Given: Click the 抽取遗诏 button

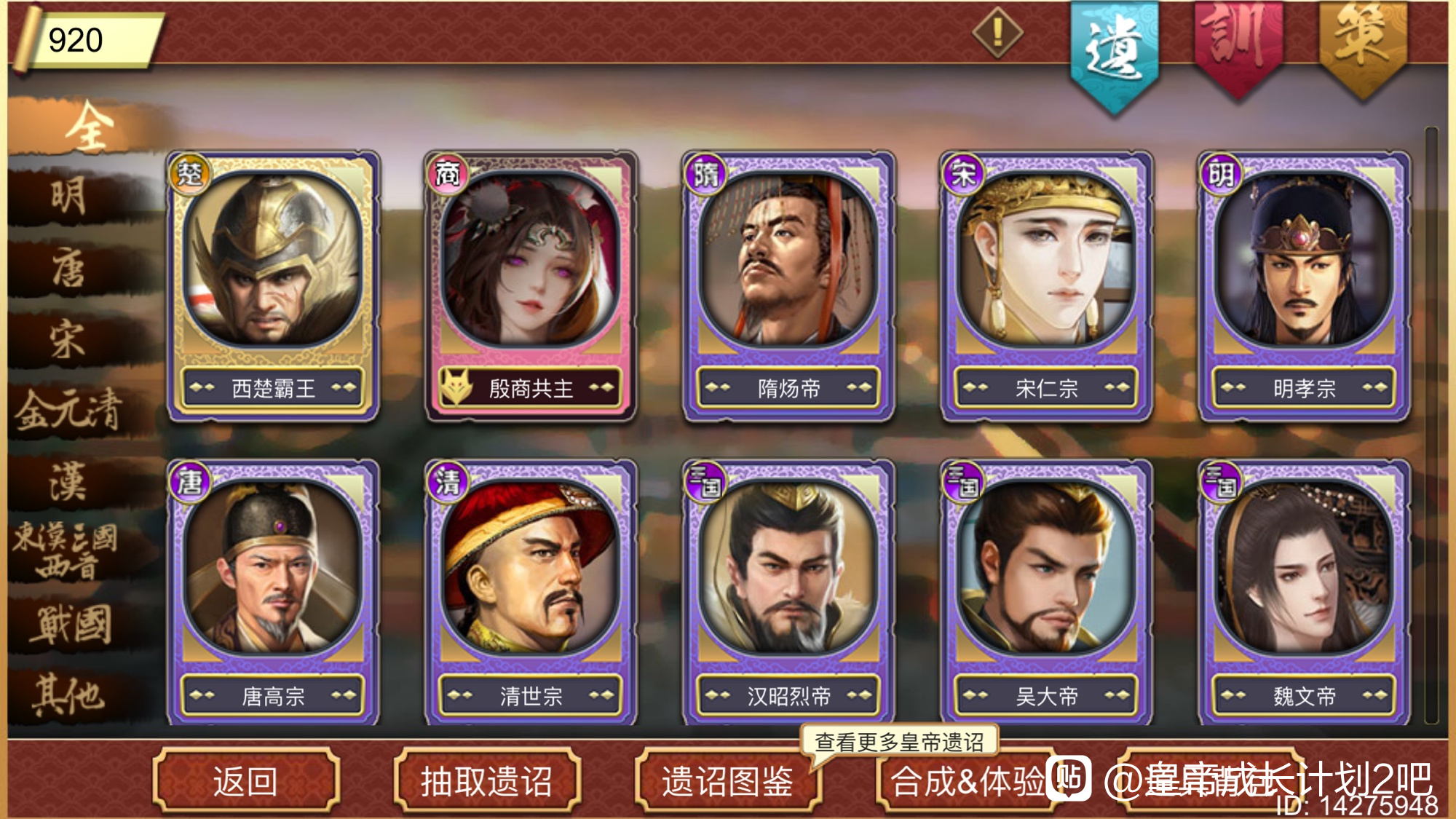Looking at the screenshot, I should click(x=486, y=781).
